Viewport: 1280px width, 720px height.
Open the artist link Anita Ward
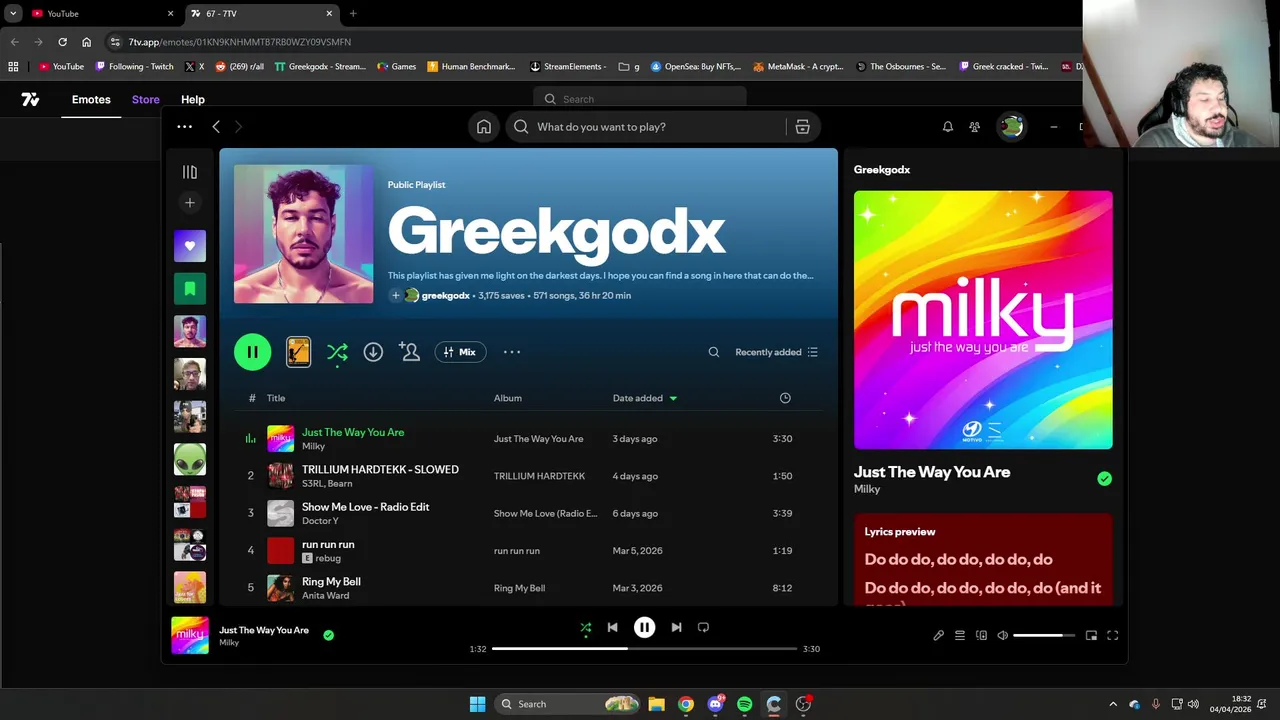pyautogui.click(x=325, y=596)
